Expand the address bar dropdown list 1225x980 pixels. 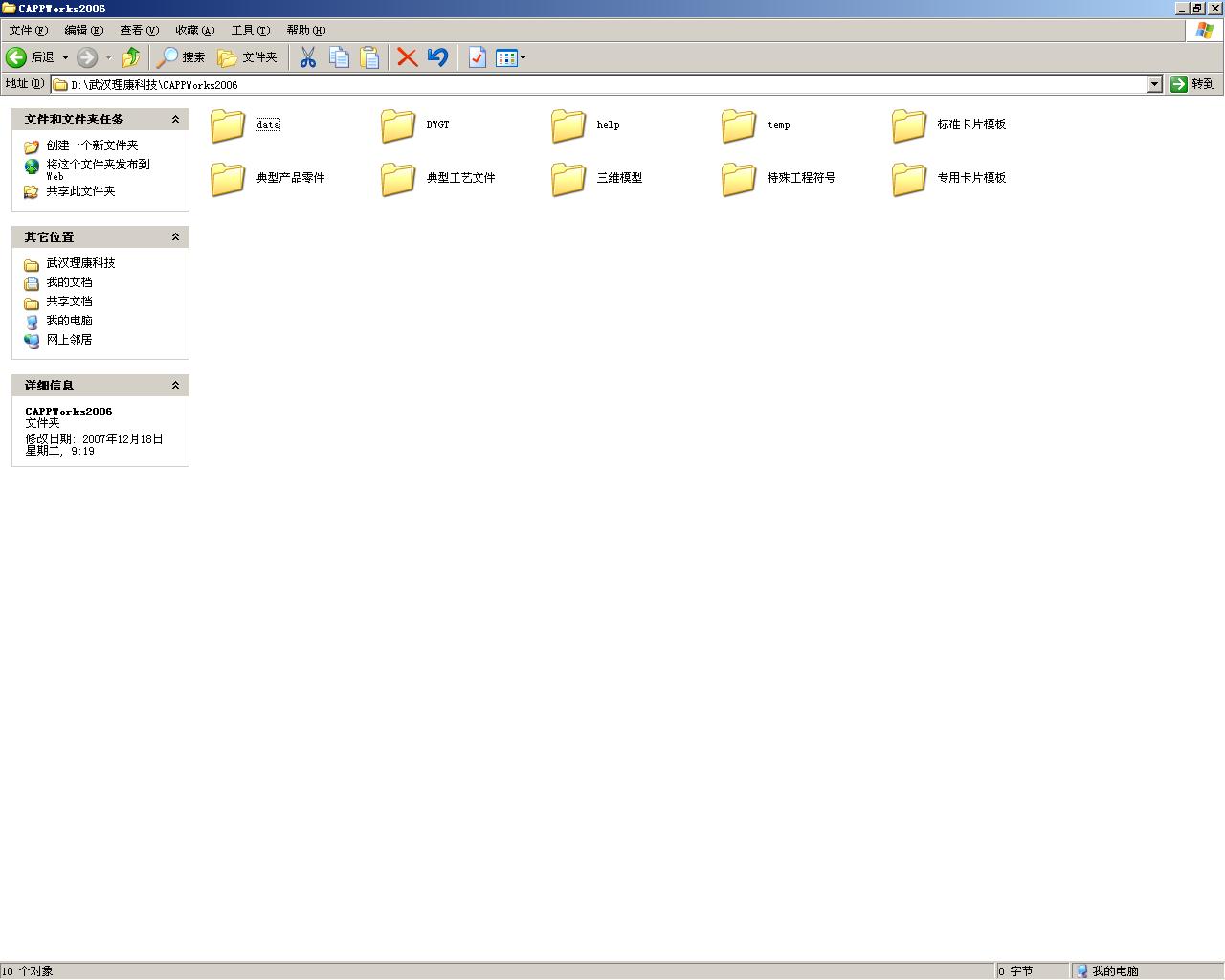(1154, 84)
